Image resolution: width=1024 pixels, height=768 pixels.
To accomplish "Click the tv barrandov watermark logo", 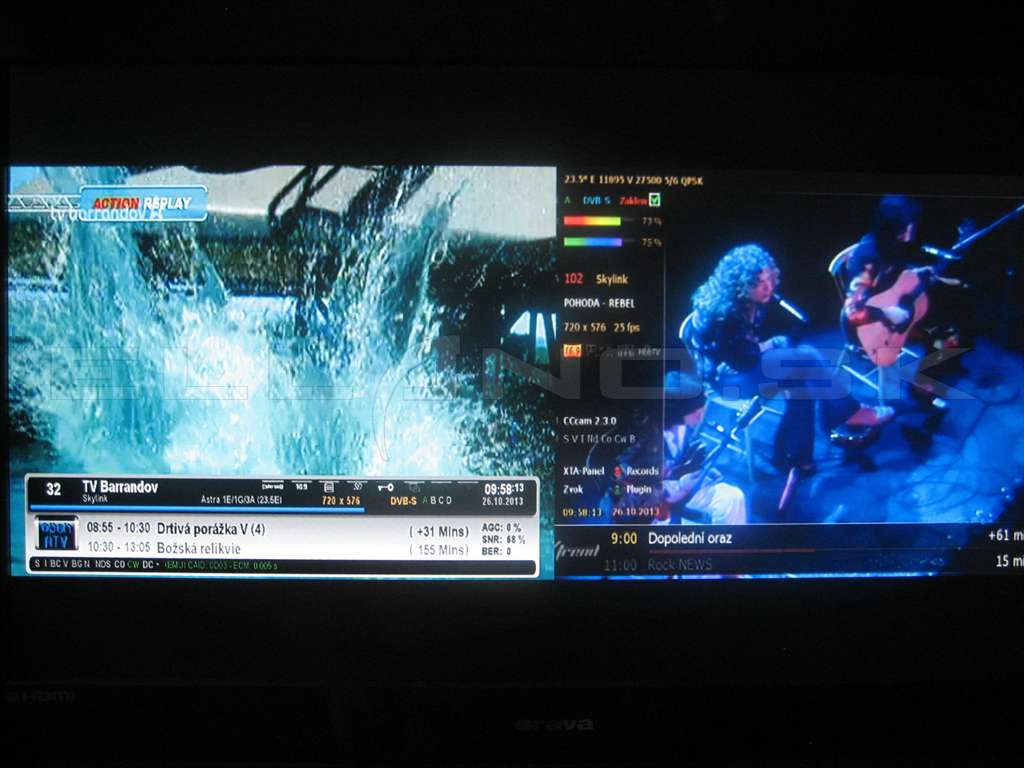I will pos(104,214).
